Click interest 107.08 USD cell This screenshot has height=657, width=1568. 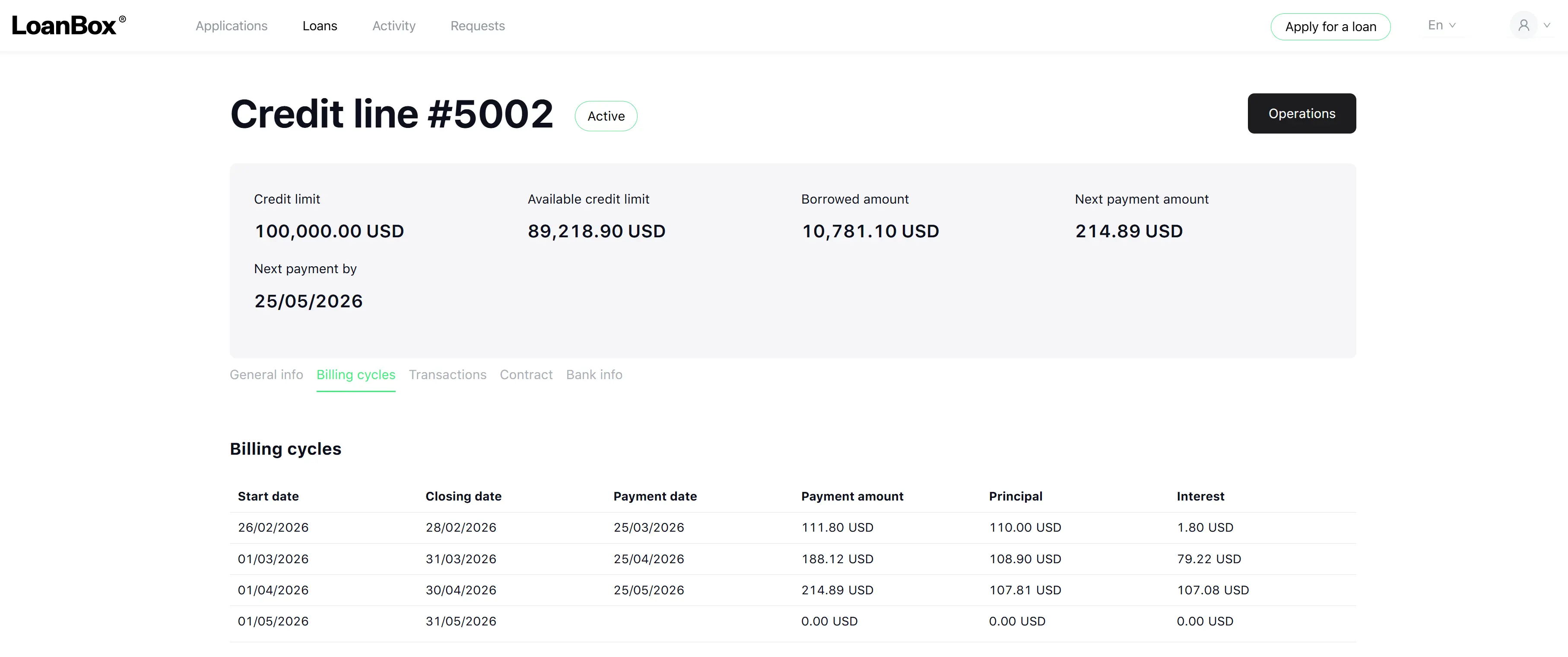[1213, 590]
